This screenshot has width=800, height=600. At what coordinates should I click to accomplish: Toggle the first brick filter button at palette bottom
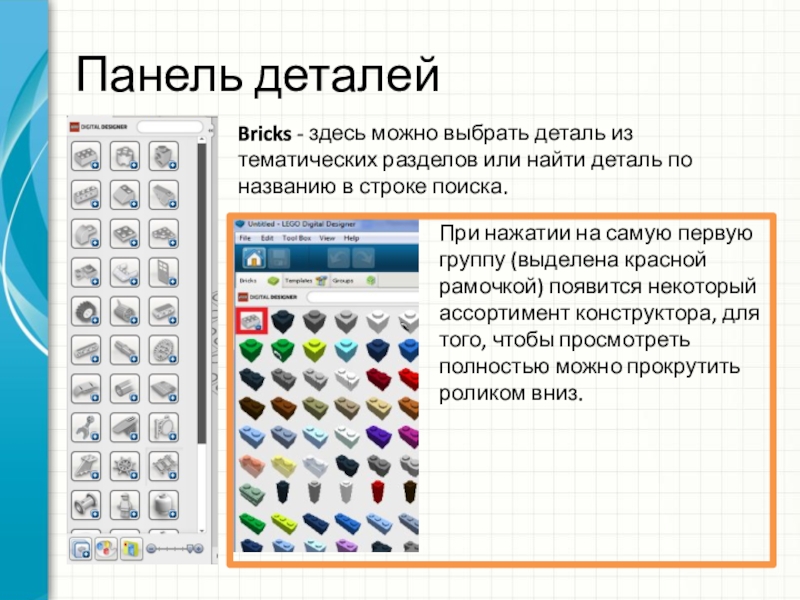click(81, 548)
